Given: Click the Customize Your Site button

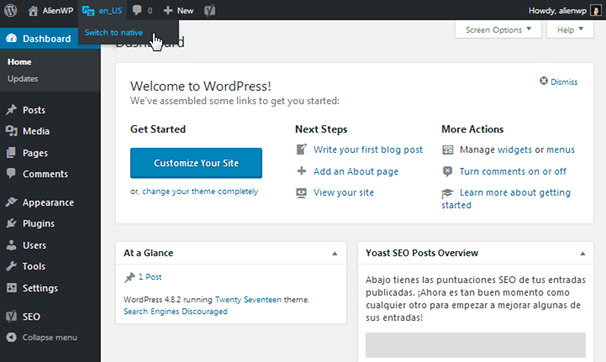Looking at the screenshot, I should 196,163.
